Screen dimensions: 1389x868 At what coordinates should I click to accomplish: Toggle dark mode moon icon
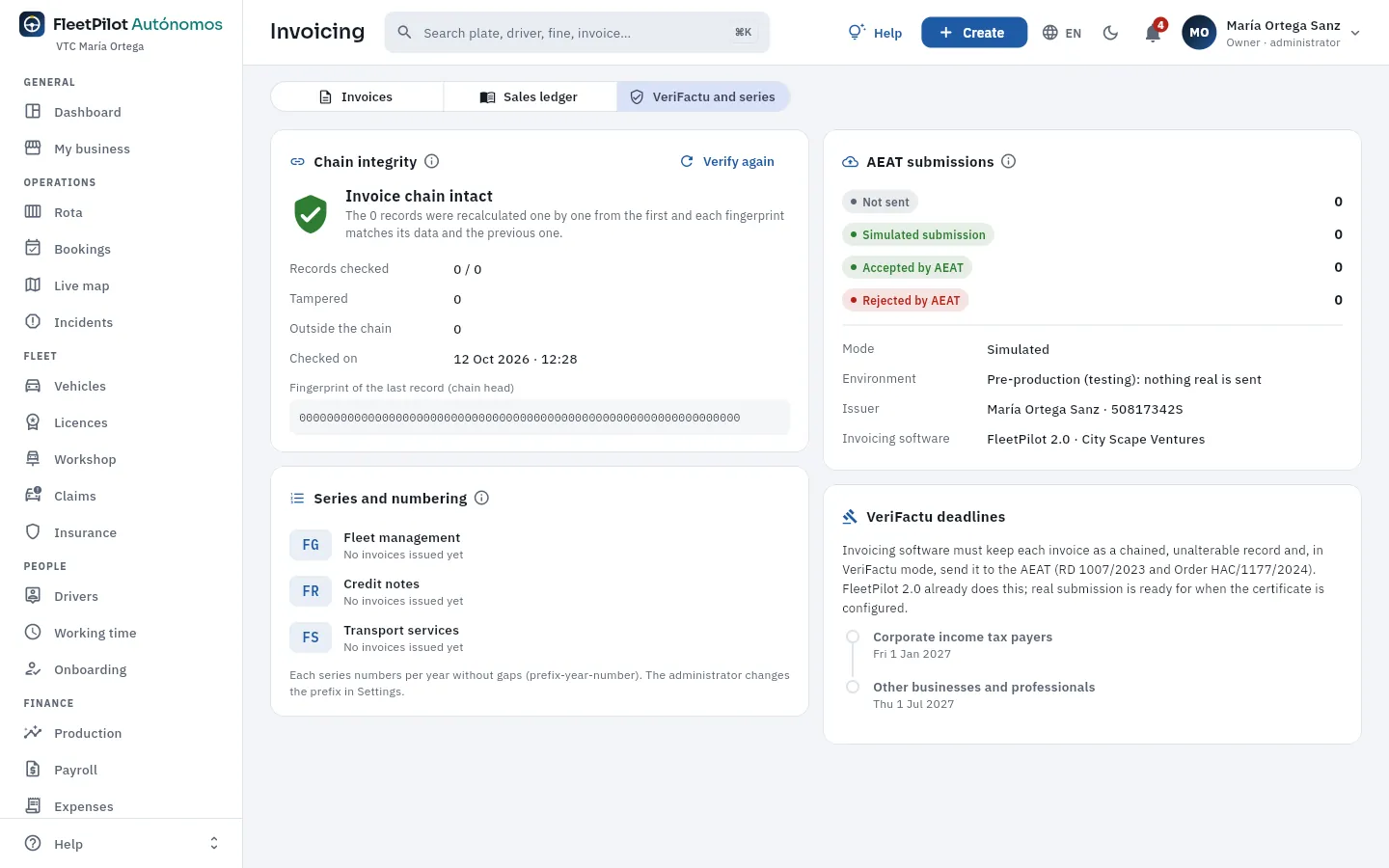pyautogui.click(x=1110, y=33)
